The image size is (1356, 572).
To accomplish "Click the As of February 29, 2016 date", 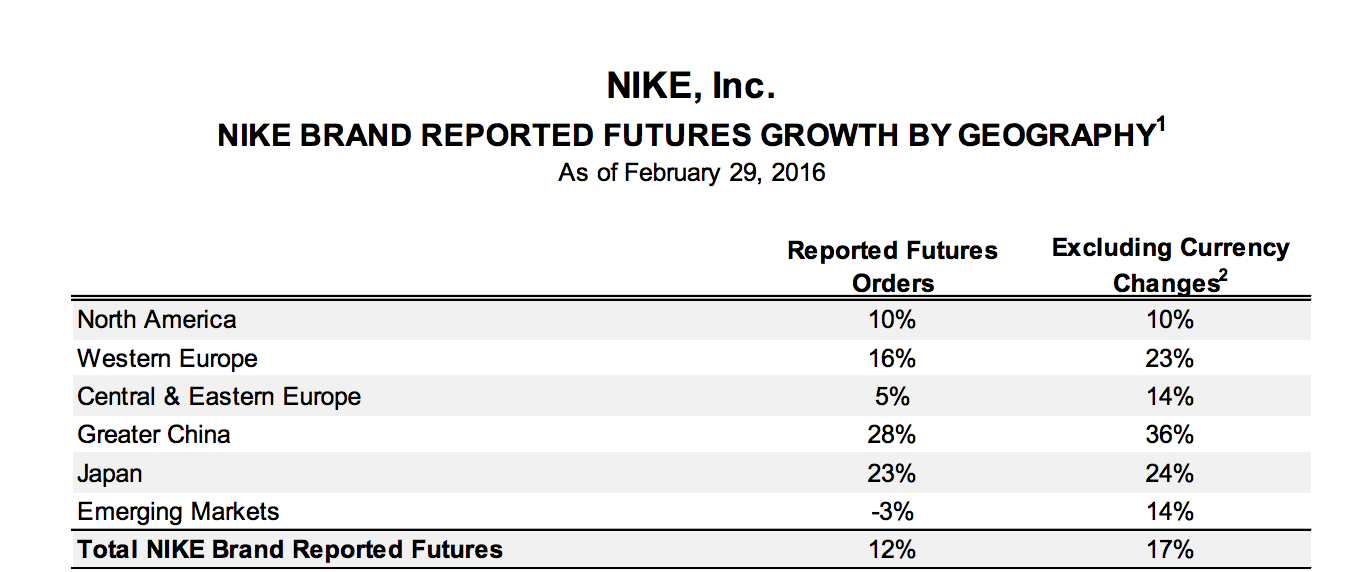I will tap(692, 173).
